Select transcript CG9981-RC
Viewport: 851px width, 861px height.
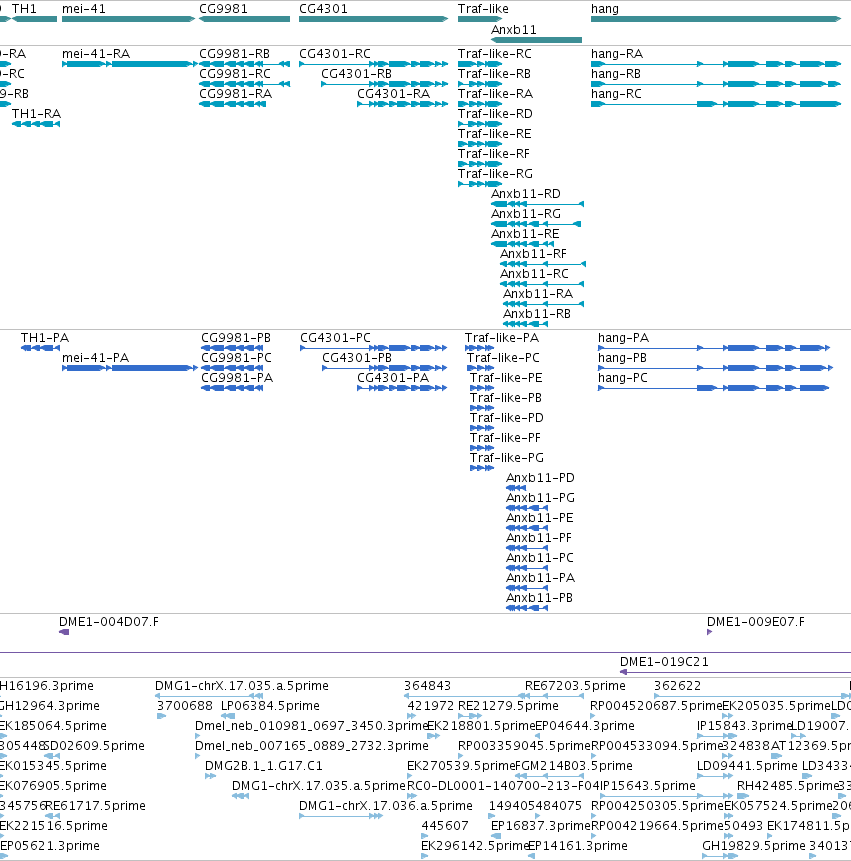pos(244,84)
